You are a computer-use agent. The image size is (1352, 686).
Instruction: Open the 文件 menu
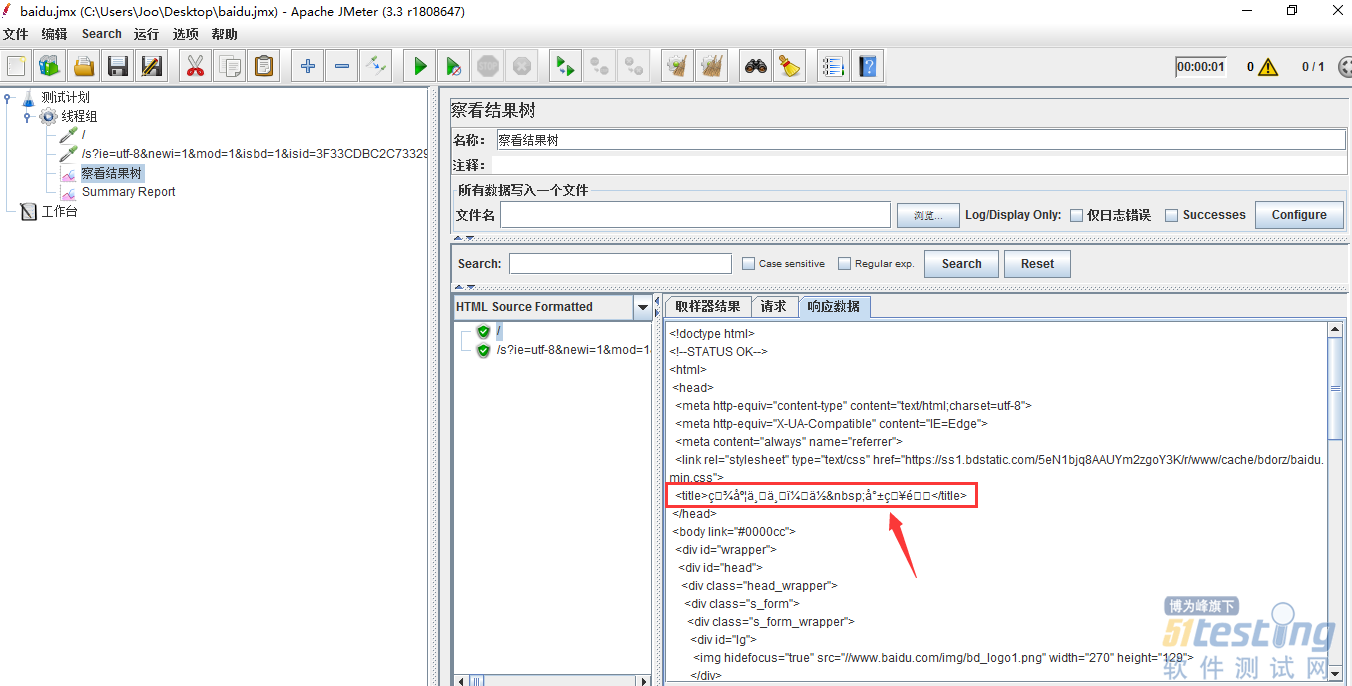tap(16, 34)
